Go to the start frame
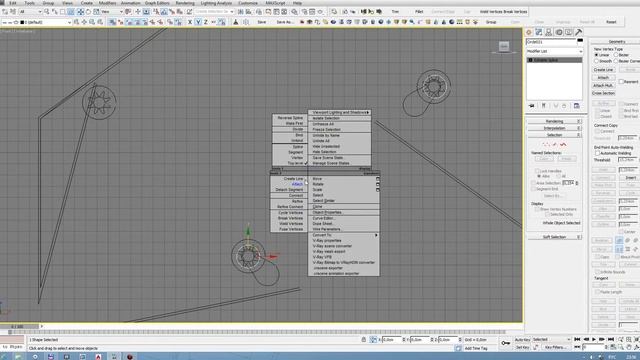640x360 pixels. (x=577, y=339)
